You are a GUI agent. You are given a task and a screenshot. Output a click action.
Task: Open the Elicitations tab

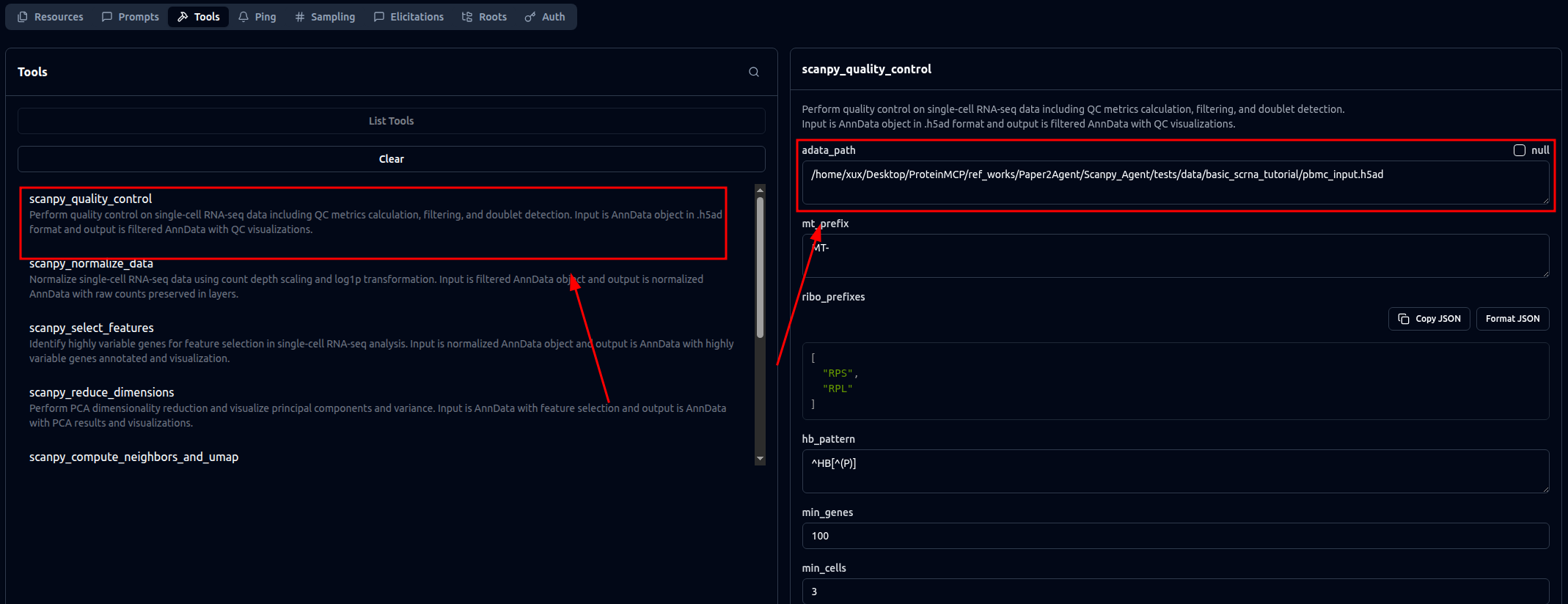click(409, 17)
